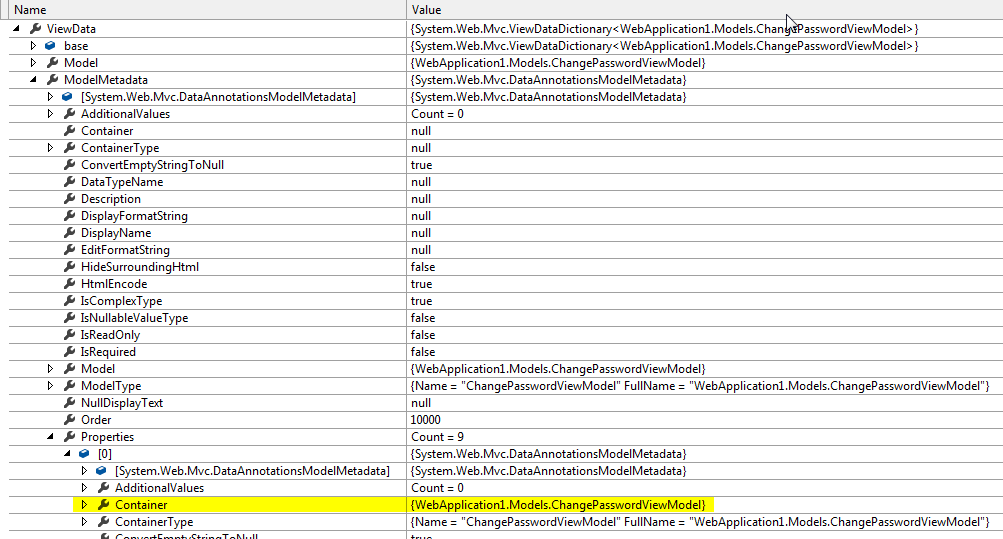Click wrench icon of highlighted Container row
1003x539 pixels.
click(104, 504)
